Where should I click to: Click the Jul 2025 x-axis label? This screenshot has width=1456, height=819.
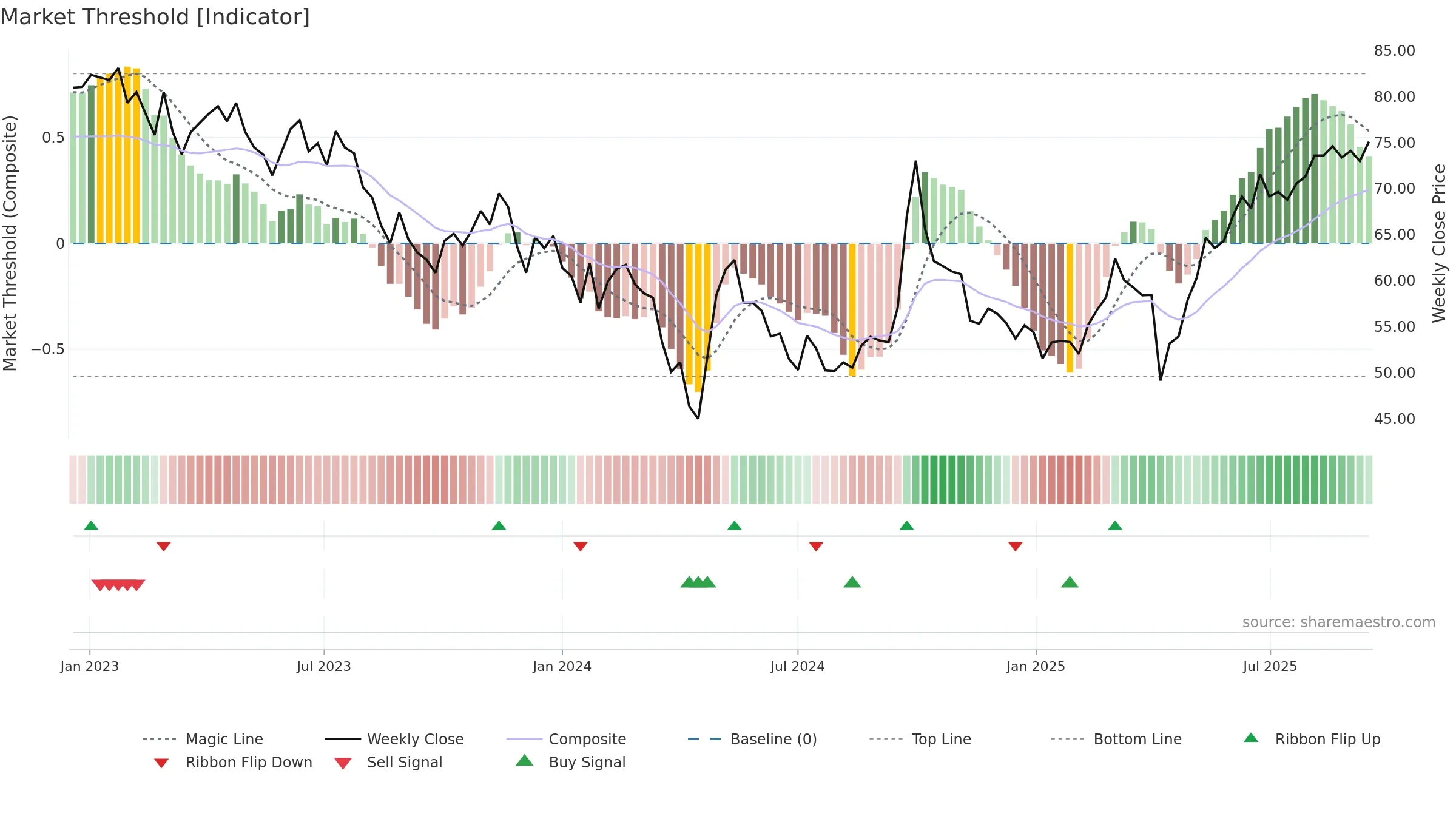[x=1270, y=666]
